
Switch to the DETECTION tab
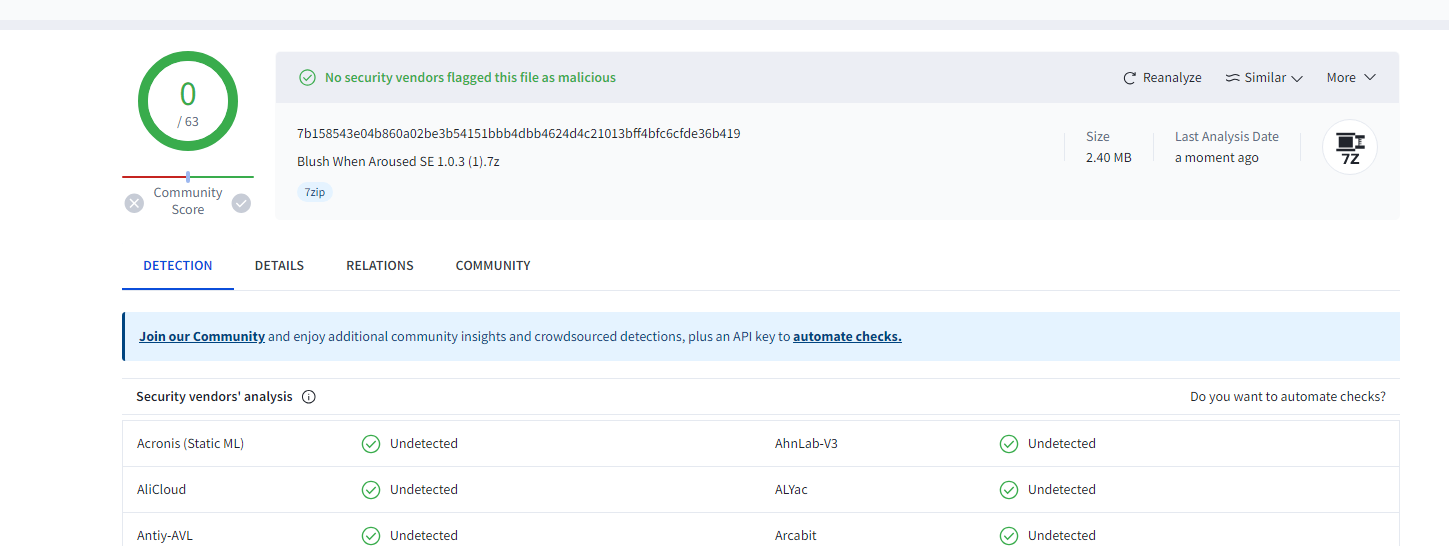(x=178, y=266)
